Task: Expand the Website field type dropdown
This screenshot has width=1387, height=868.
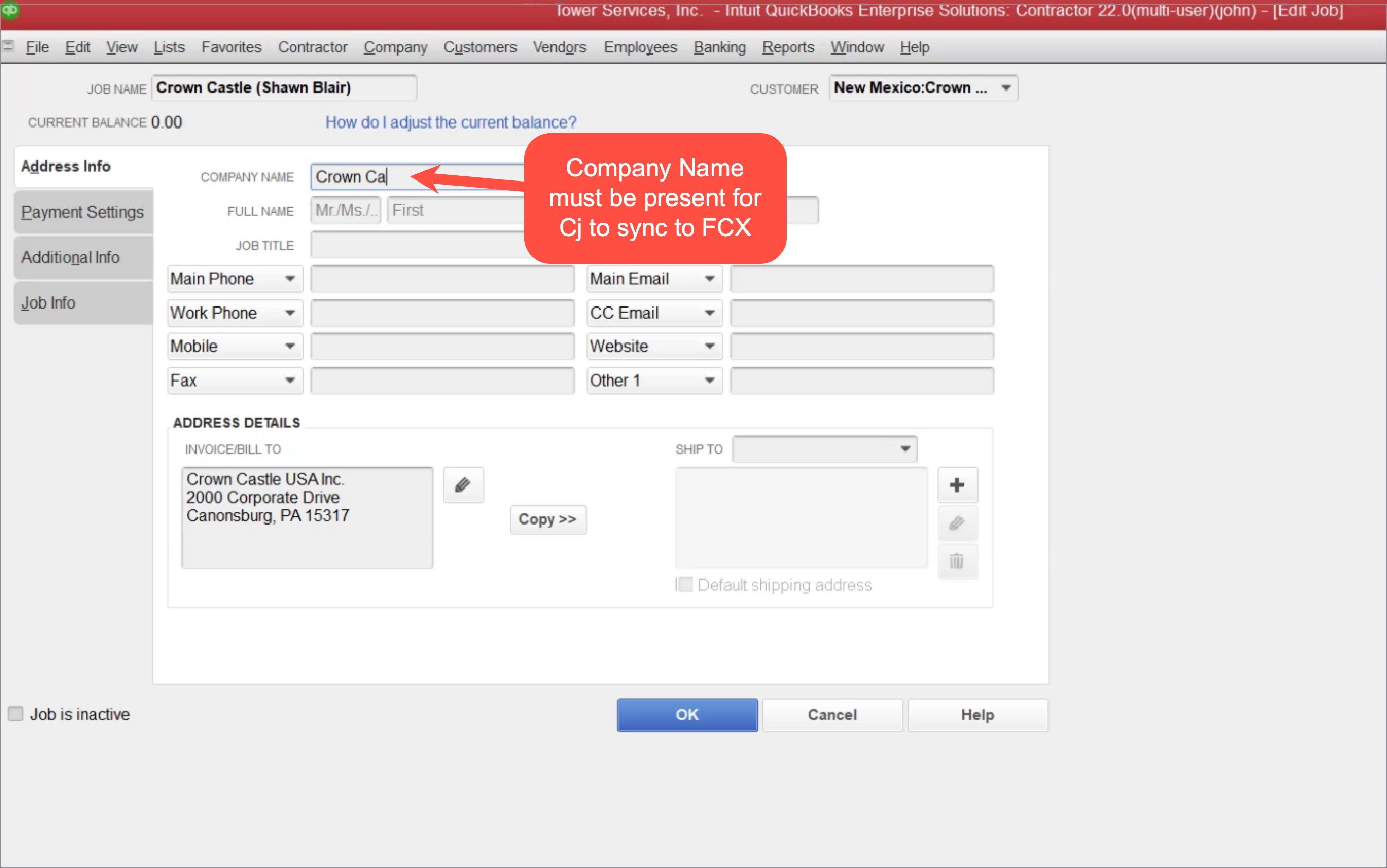Action: coord(710,346)
